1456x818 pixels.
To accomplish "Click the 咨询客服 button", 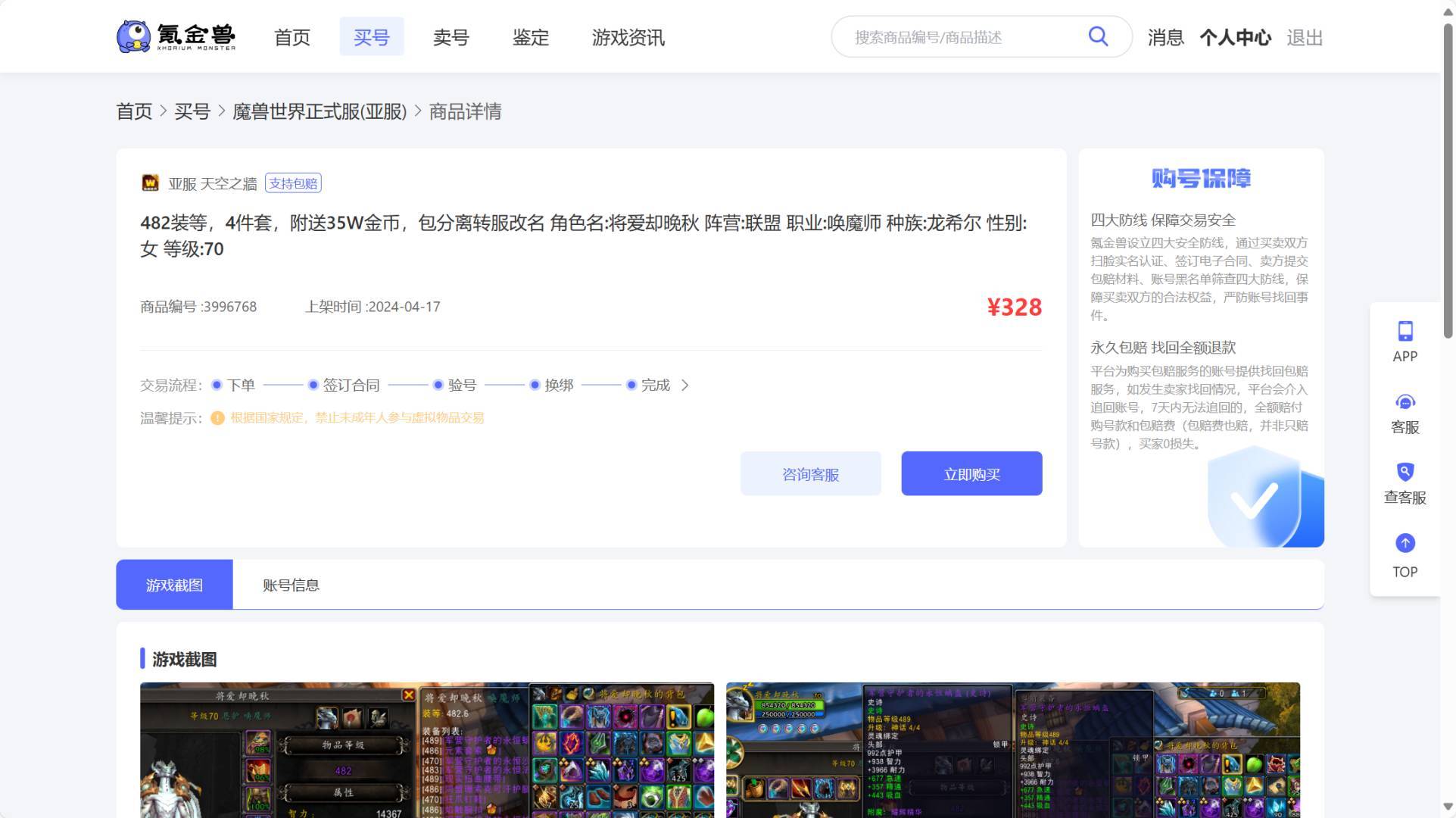I will [x=810, y=474].
